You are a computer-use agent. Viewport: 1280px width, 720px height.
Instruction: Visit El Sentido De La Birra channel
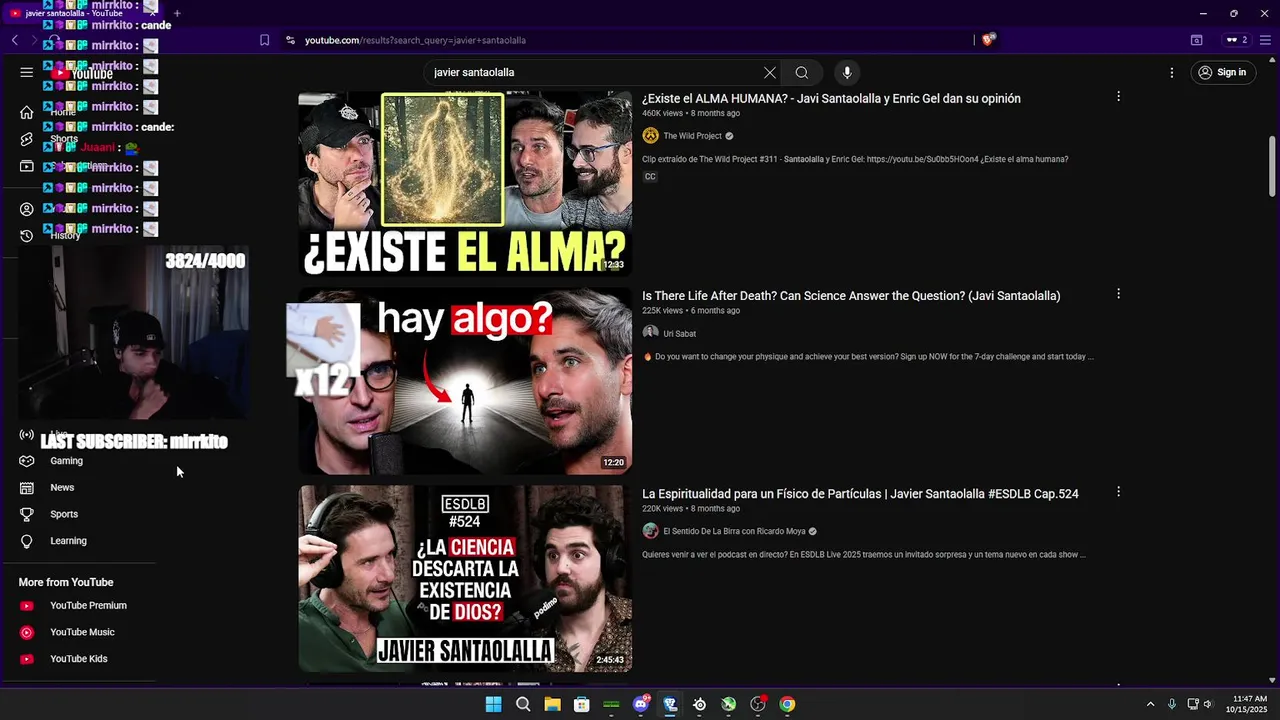pos(734,532)
